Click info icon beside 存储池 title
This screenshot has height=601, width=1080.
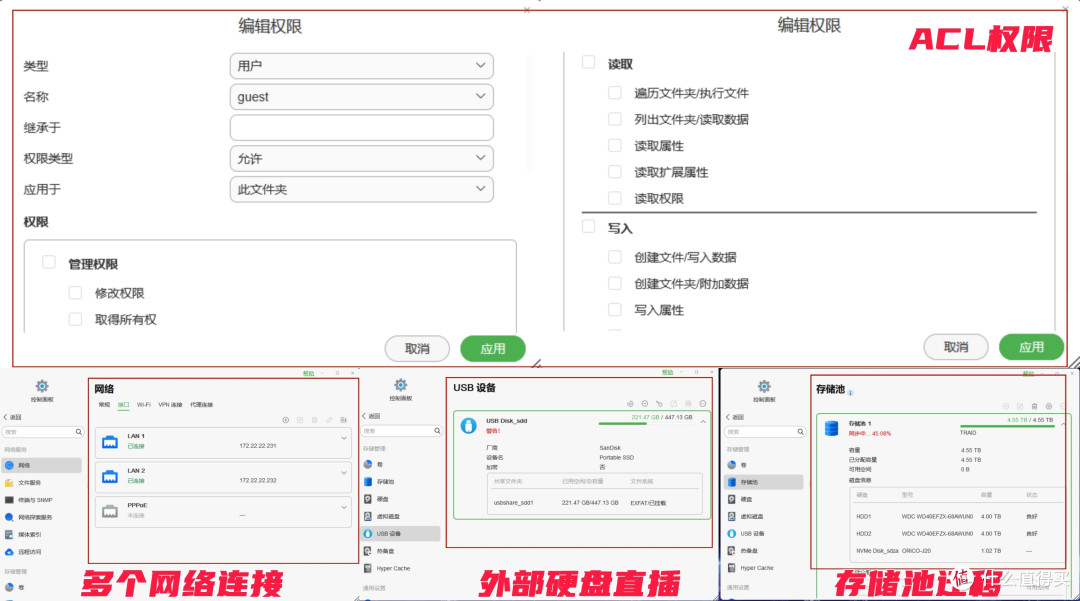[851, 392]
